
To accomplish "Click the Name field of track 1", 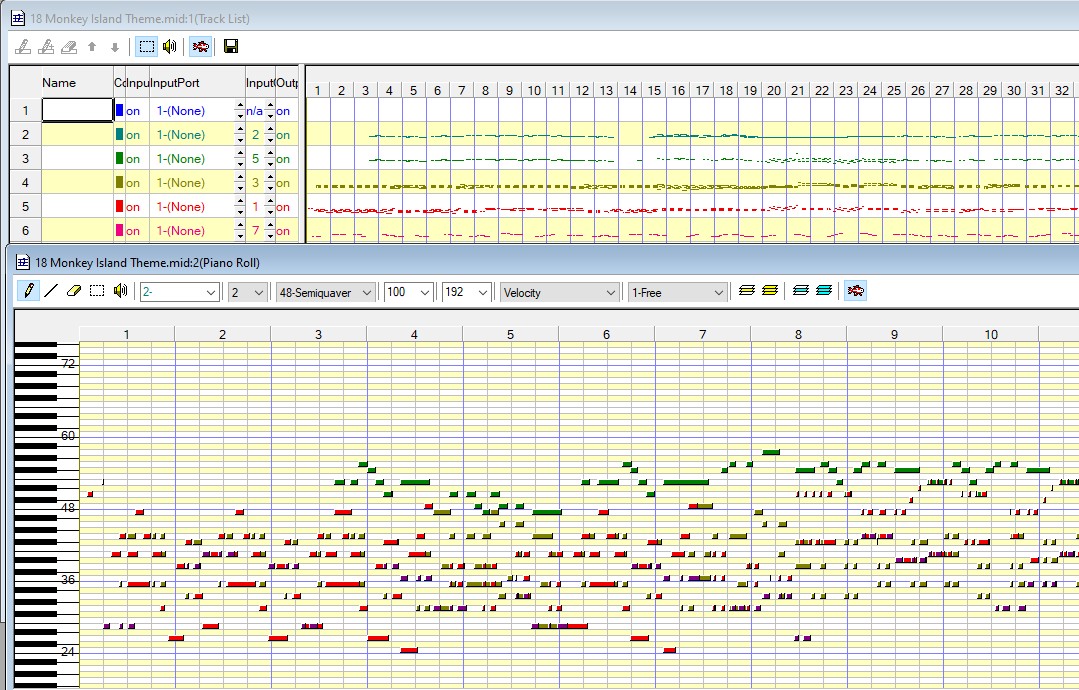I will [x=78, y=111].
